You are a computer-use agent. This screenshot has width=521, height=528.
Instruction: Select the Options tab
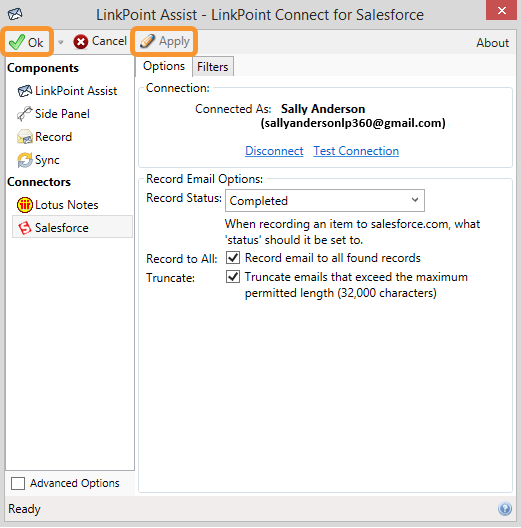tap(164, 66)
